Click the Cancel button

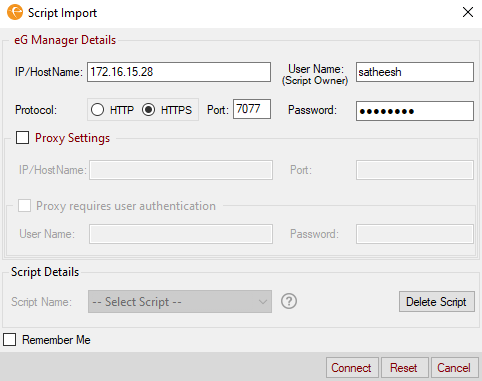click(454, 368)
